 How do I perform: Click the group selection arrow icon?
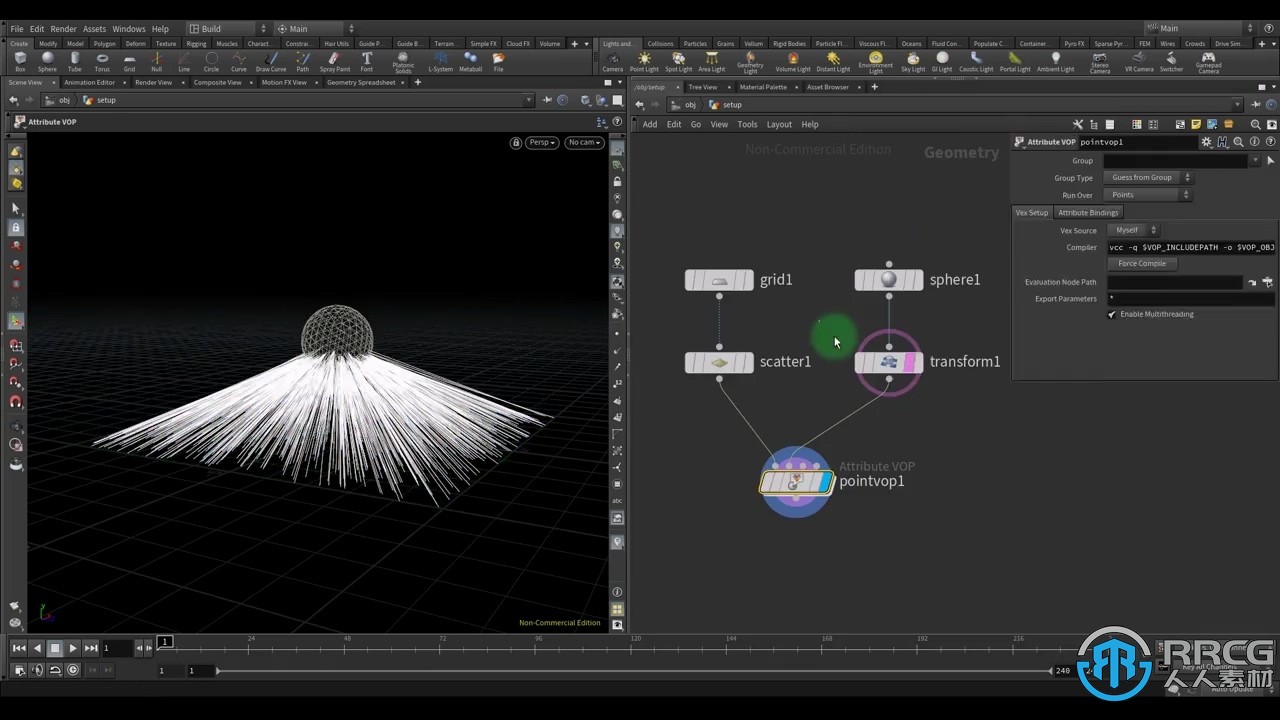click(x=1271, y=160)
